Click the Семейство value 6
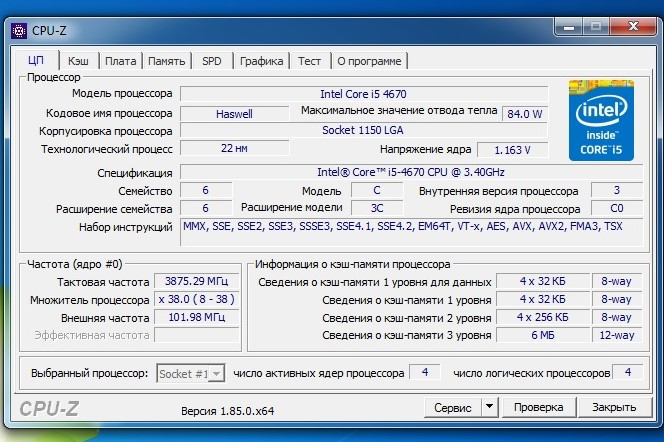Screen dimensions: 664x442 click(x=206, y=190)
